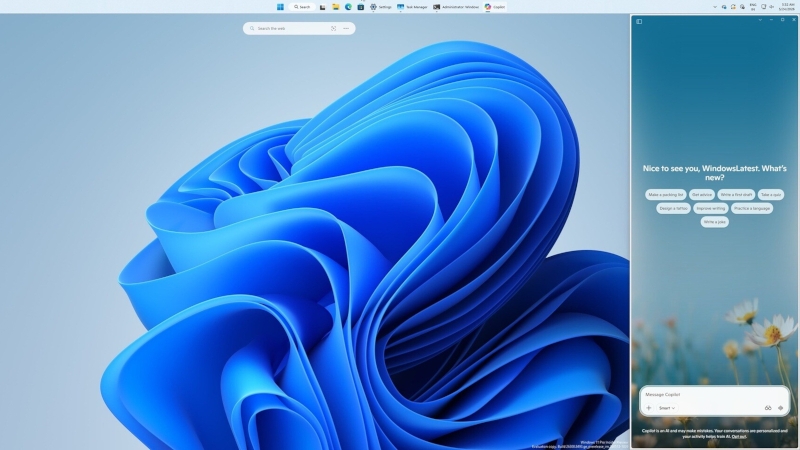Click the orange-badged icon in the system tray
The width and height of the screenshot is (800, 450).
click(733, 7)
